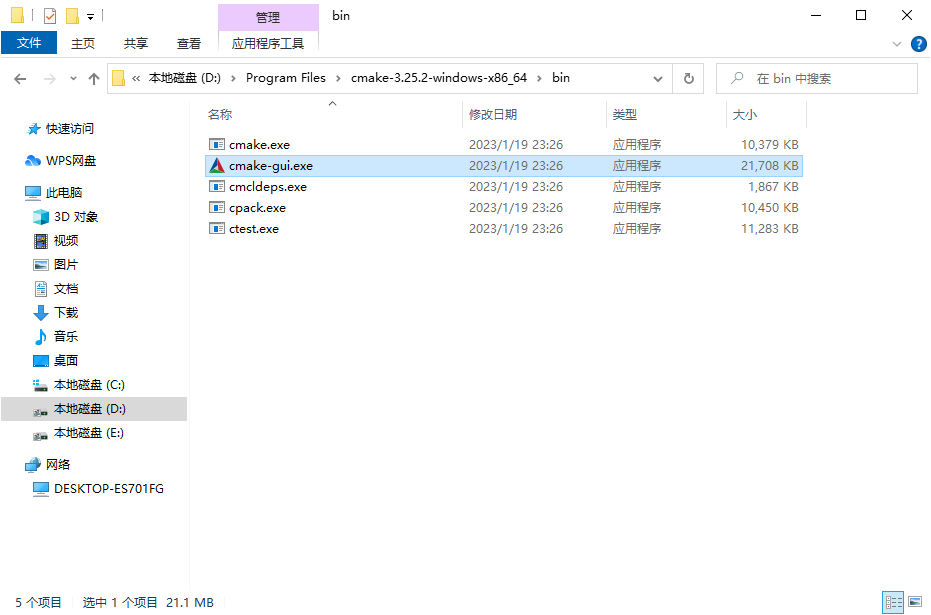Image resolution: width=931 pixels, height=615 pixels.
Task: Switch to details view layout icon
Action: click(x=893, y=603)
